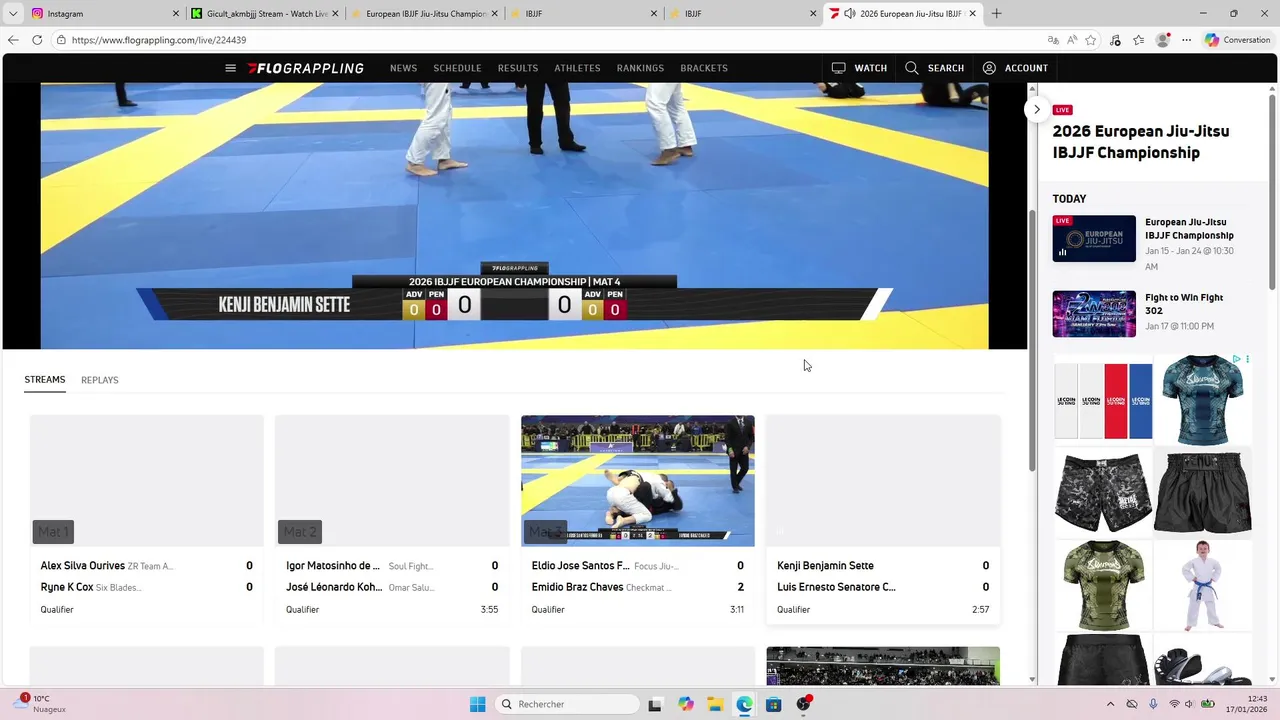The image size is (1280, 720).
Task: Open the RESULTS menu item
Action: pos(518,68)
